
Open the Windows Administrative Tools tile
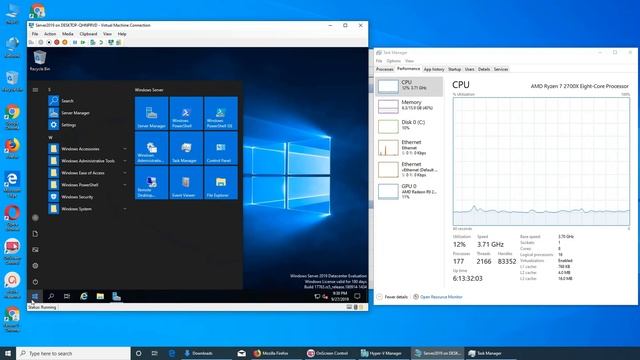click(x=151, y=148)
